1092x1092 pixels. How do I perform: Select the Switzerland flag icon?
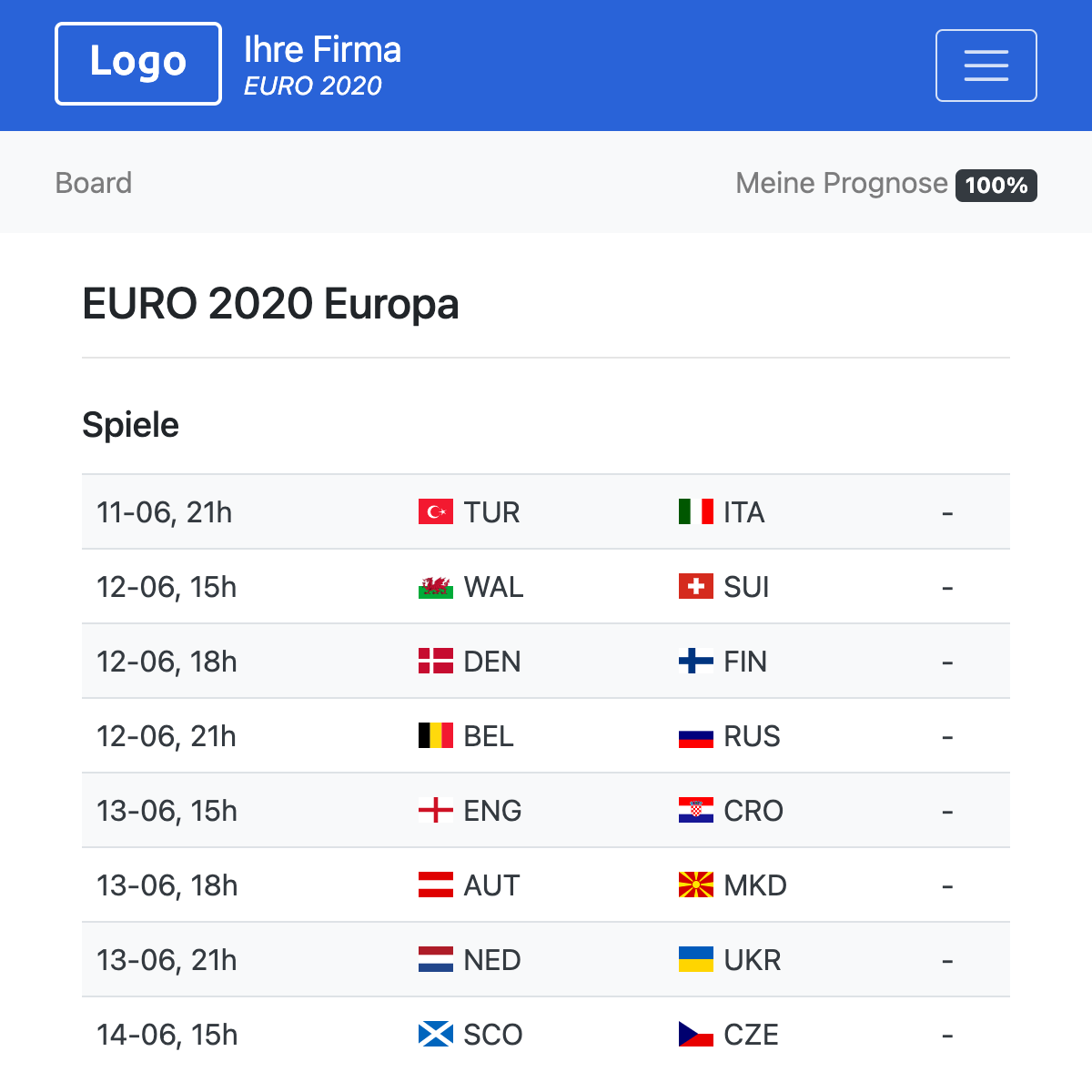click(694, 587)
